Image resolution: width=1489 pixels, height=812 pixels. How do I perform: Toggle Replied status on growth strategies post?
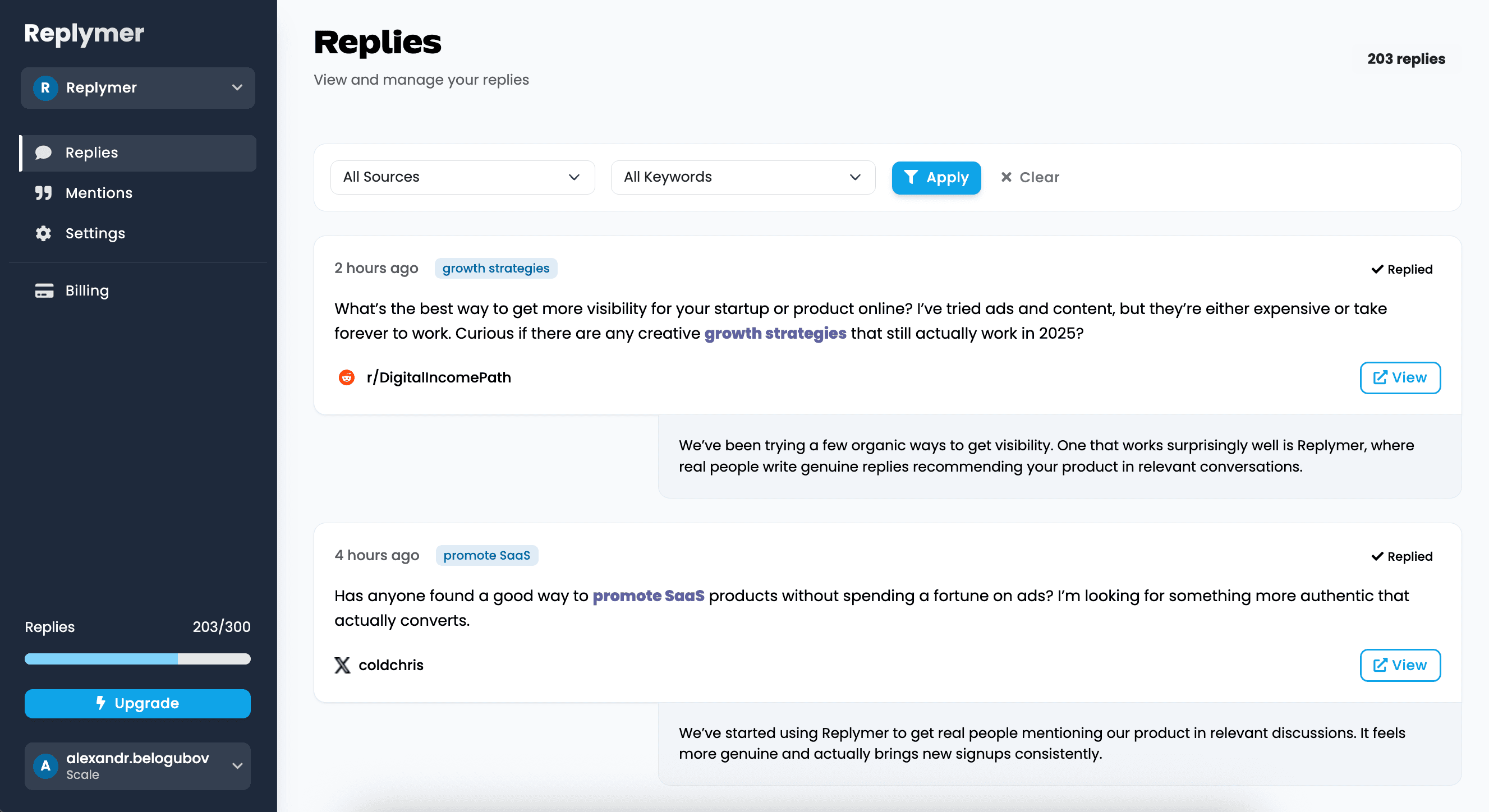pos(1401,269)
